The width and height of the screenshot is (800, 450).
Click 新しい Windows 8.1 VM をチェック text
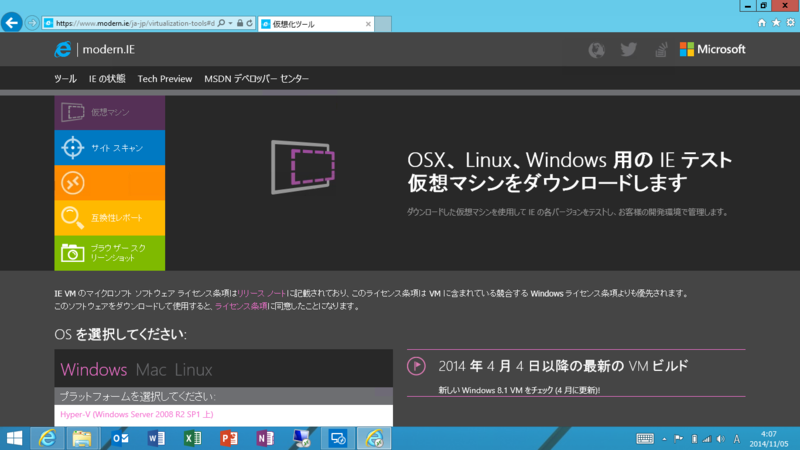519,390
